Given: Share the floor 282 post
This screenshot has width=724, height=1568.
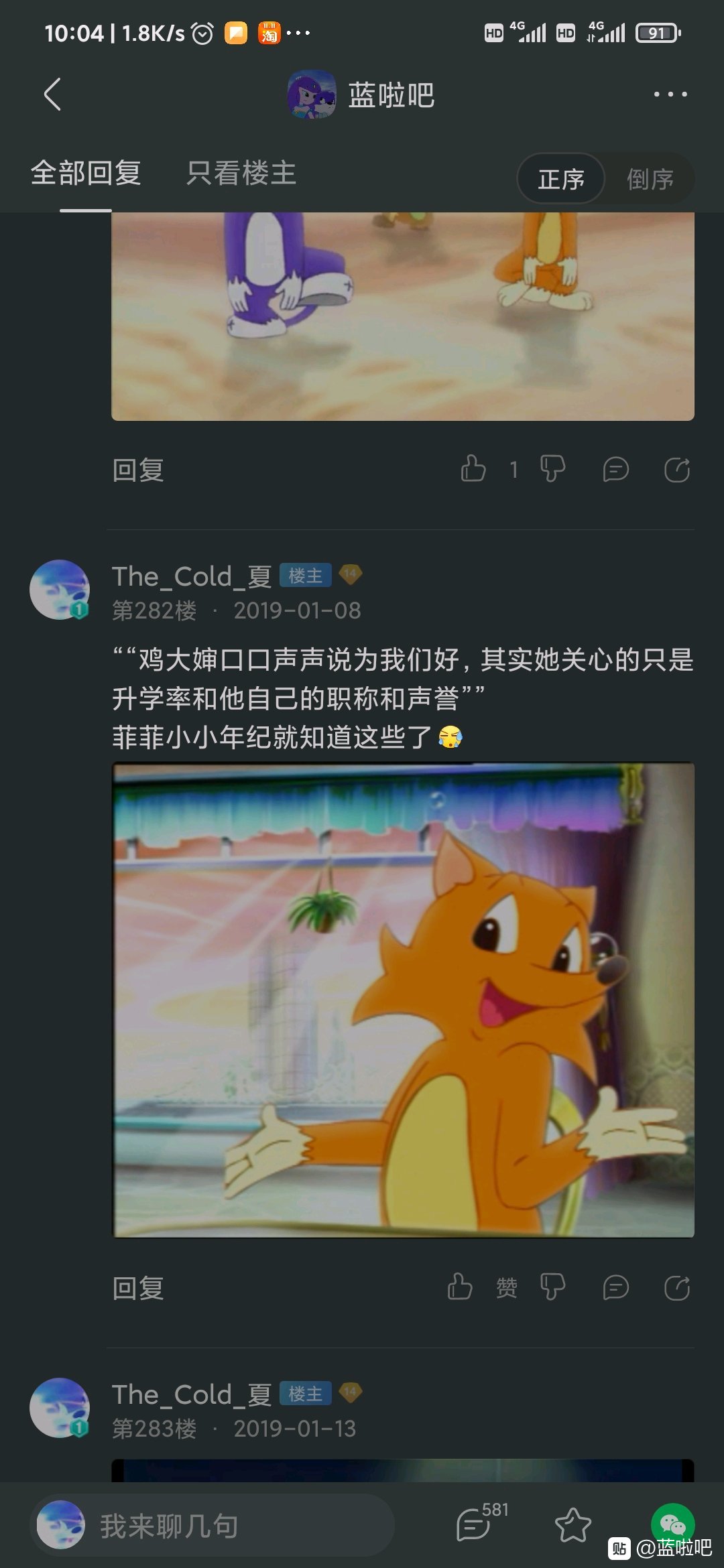Looking at the screenshot, I should tap(677, 1287).
